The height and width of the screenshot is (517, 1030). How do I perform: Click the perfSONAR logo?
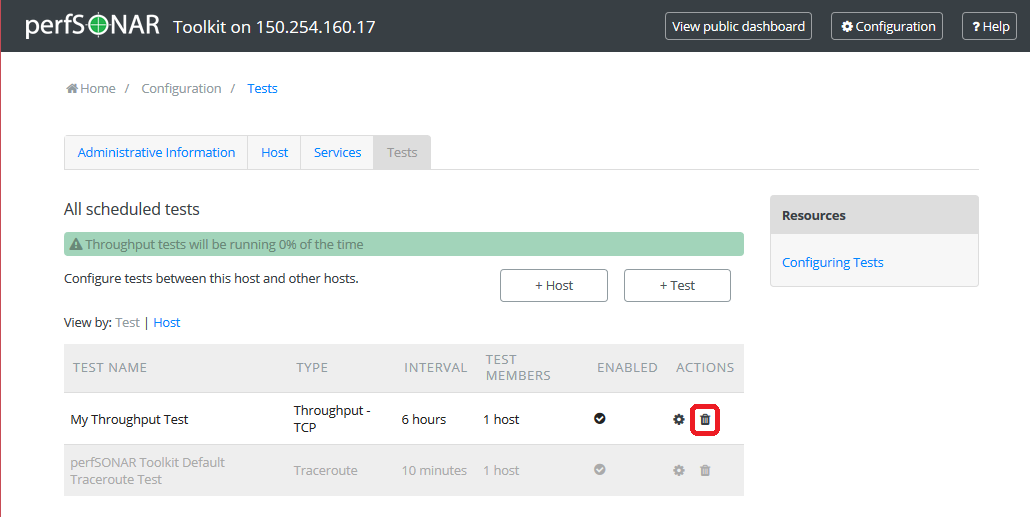pos(93,26)
